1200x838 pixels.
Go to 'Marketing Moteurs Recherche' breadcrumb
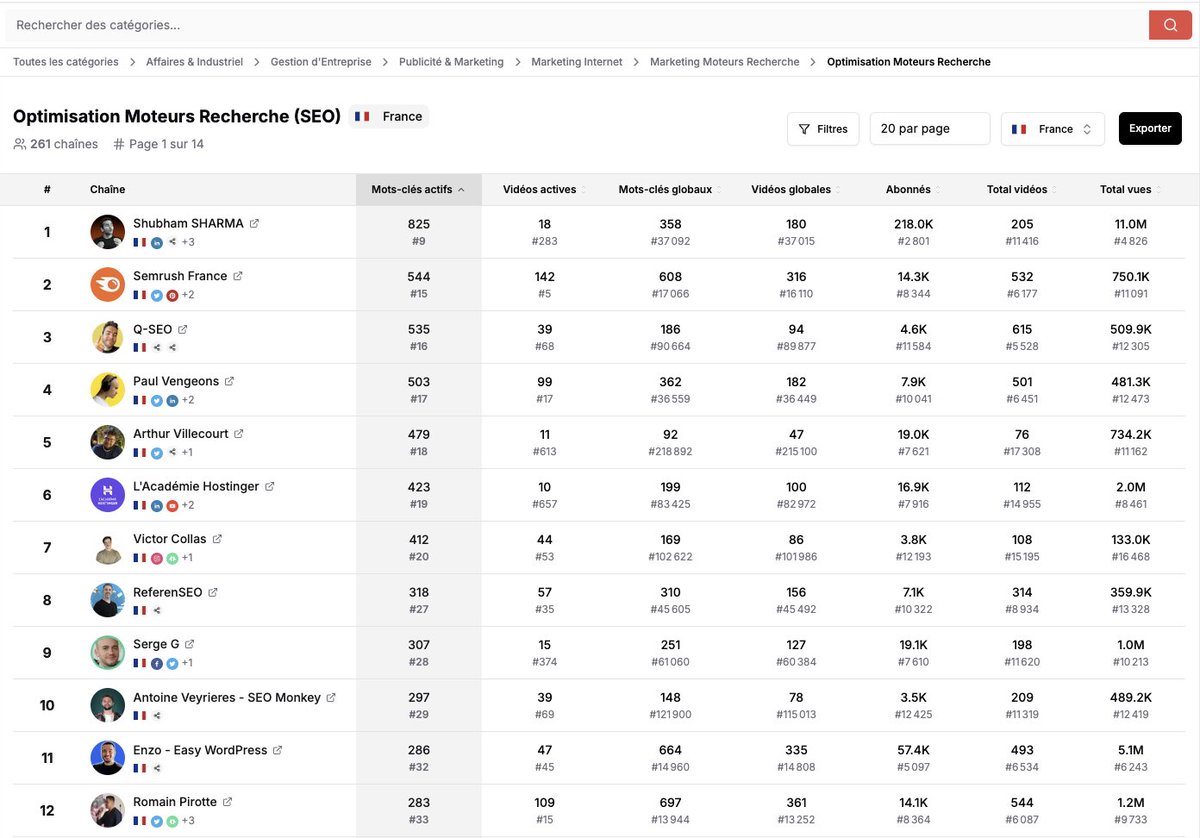(x=725, y=62)
